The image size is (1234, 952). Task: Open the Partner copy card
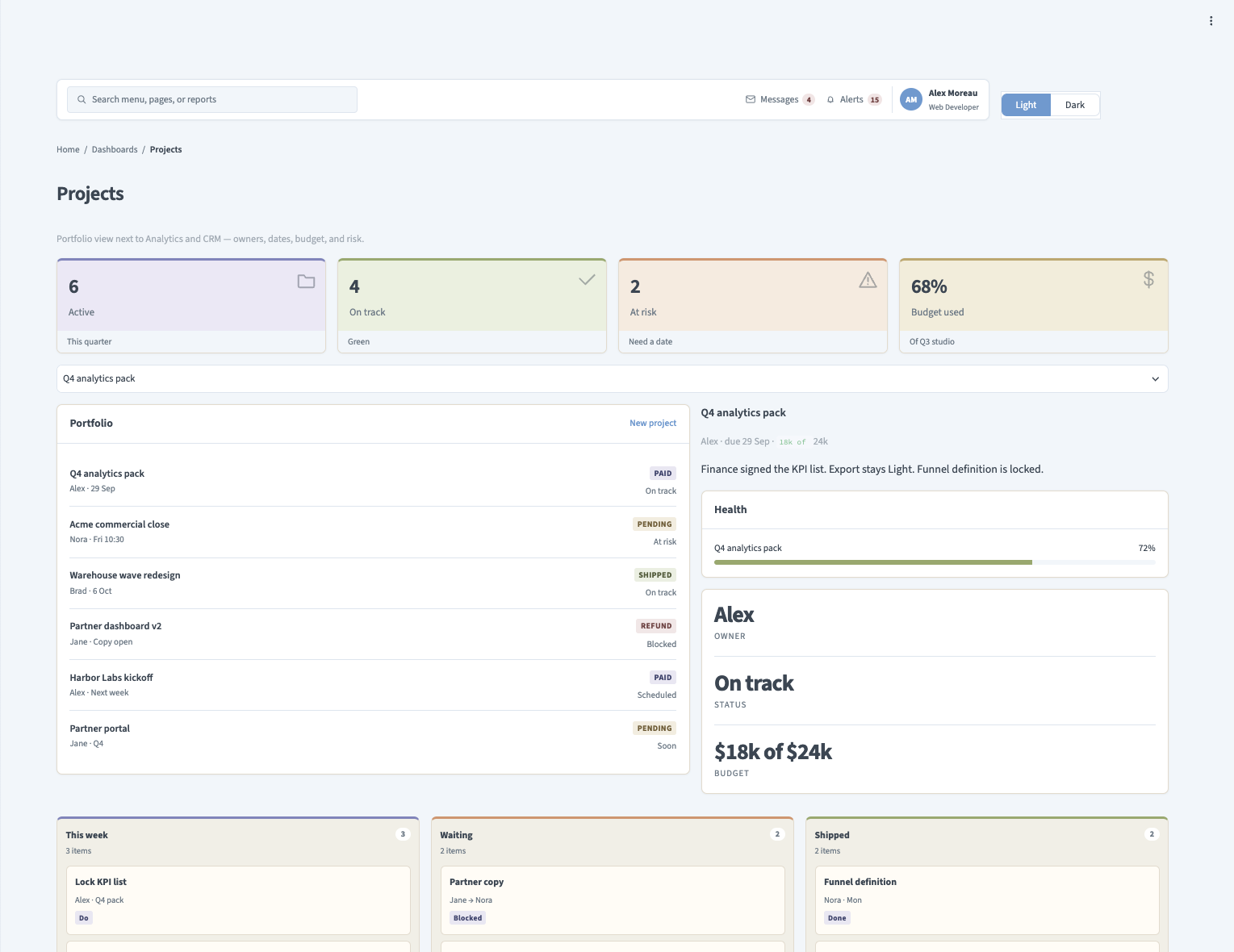613,900
